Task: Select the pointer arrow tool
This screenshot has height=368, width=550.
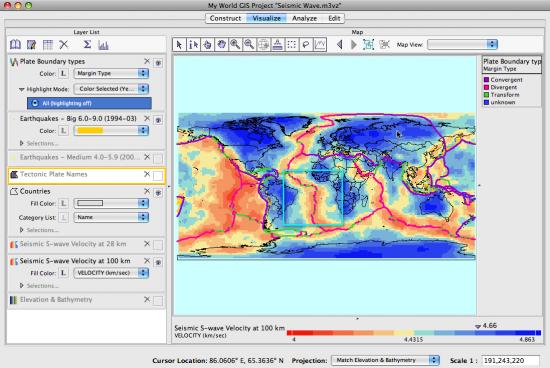Action: pos(179,45)
